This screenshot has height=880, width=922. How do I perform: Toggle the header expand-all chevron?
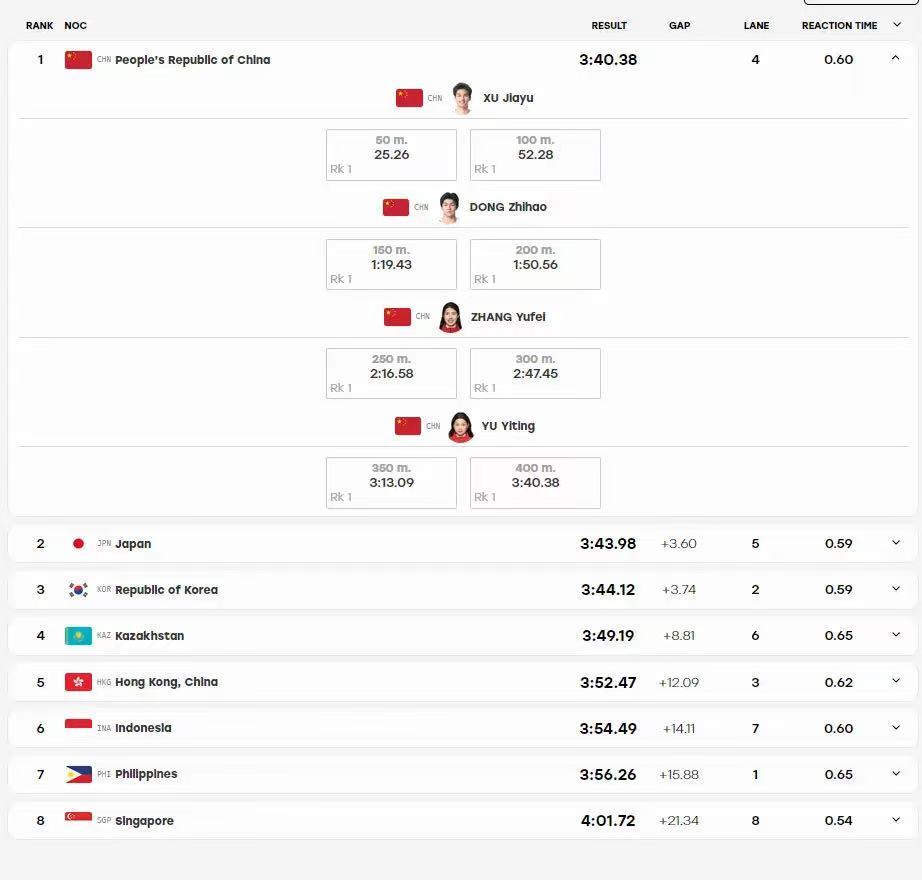point(897,25)
